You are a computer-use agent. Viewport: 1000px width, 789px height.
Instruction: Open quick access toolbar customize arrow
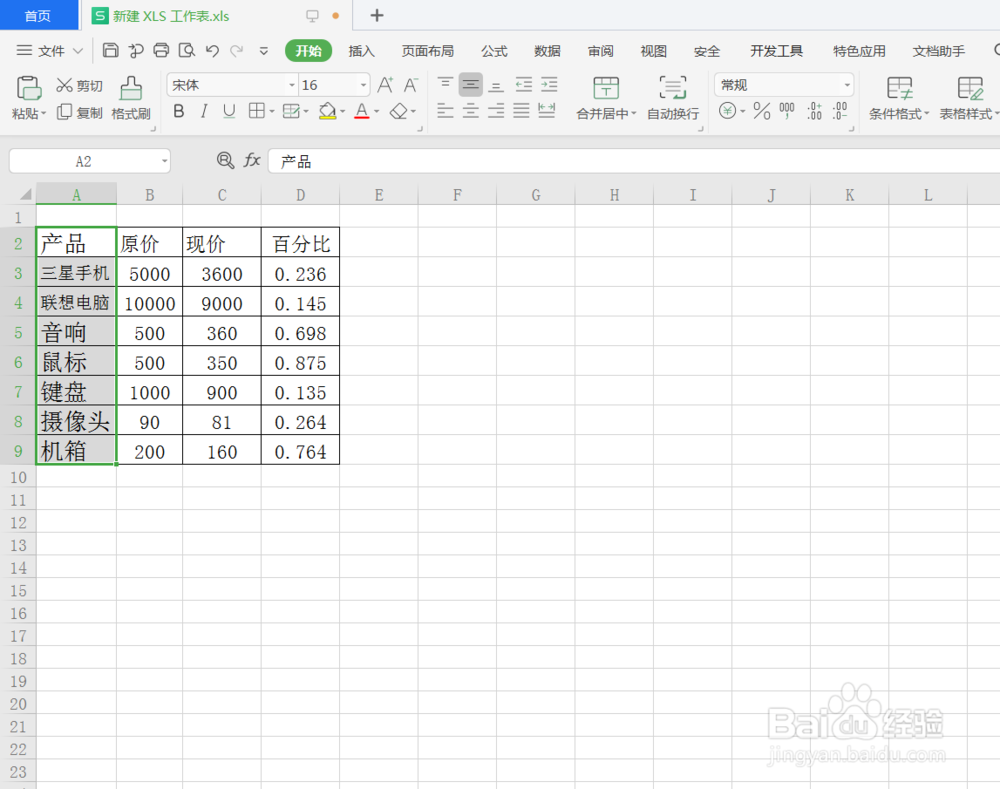click(x=263, y=51)
